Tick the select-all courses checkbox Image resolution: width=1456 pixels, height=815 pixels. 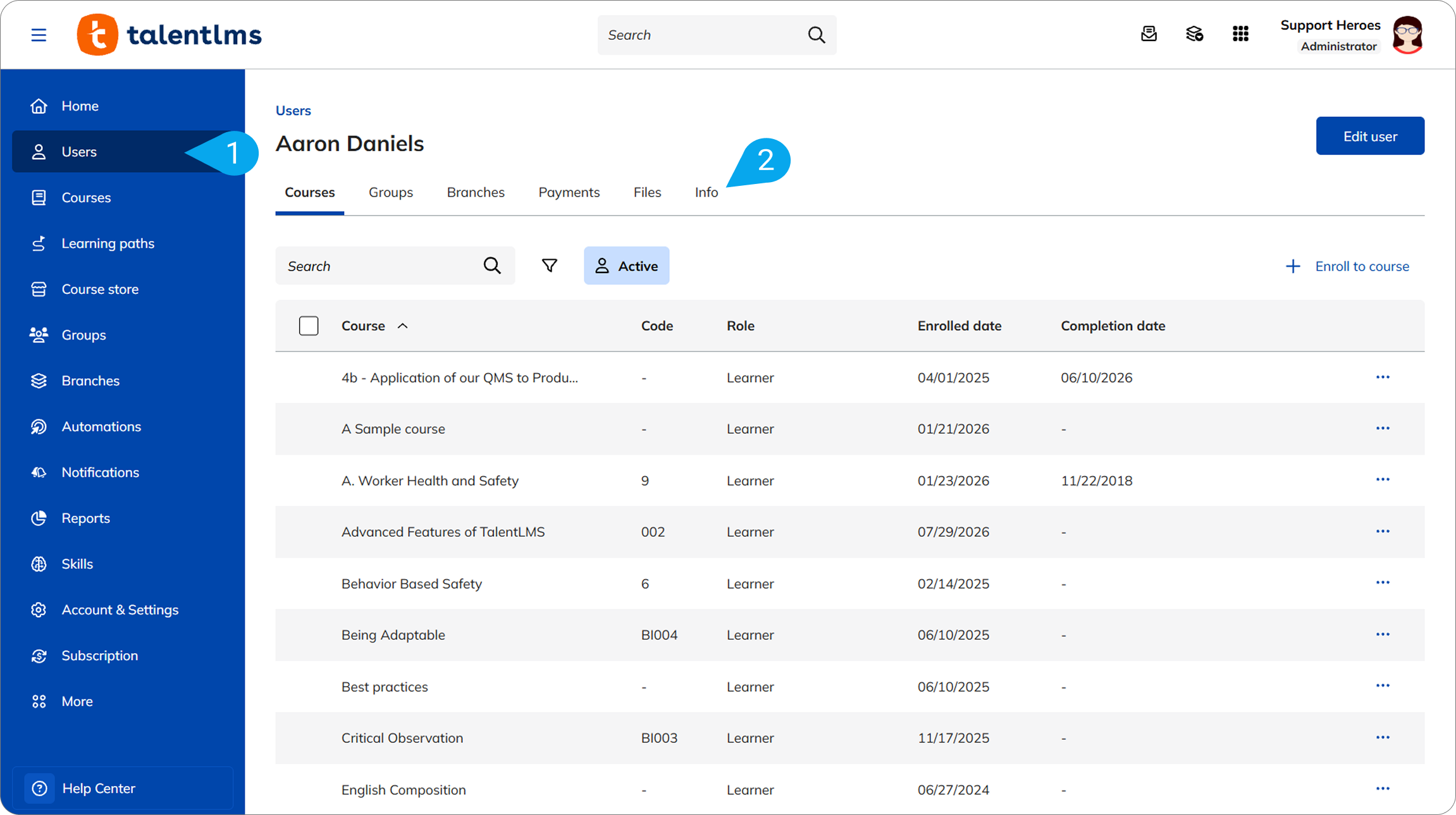[x=309, y=326]
